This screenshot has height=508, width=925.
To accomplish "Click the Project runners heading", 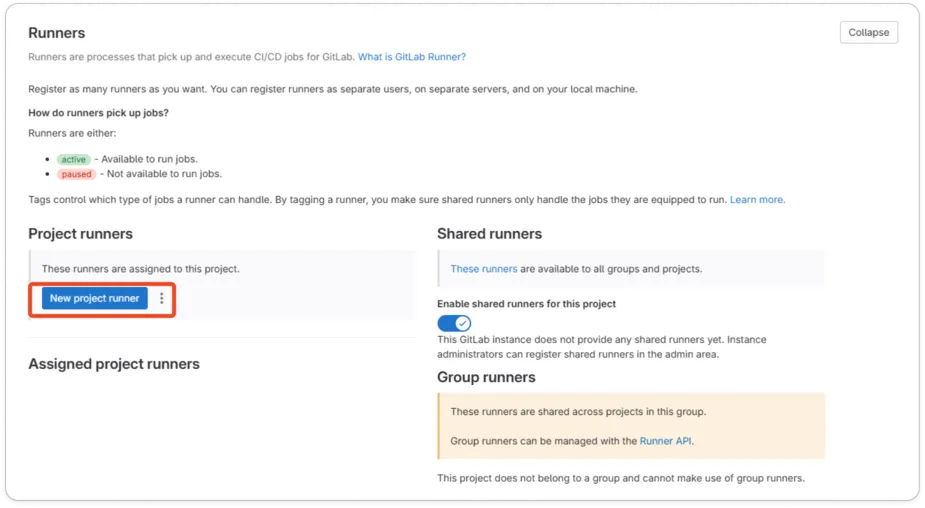I will click(x=80, y=234).
